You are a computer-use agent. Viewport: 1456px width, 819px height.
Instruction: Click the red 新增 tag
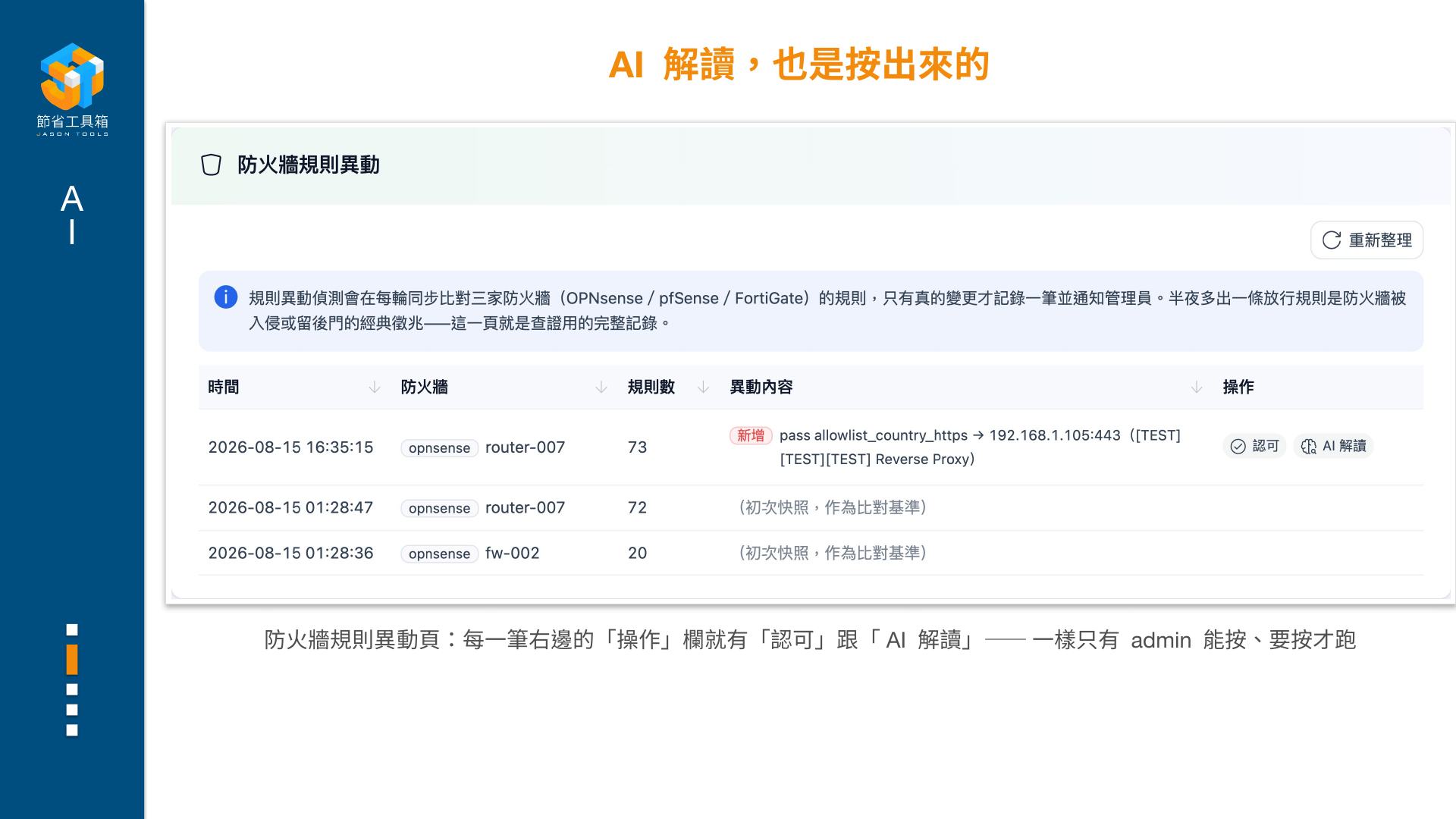751,435
